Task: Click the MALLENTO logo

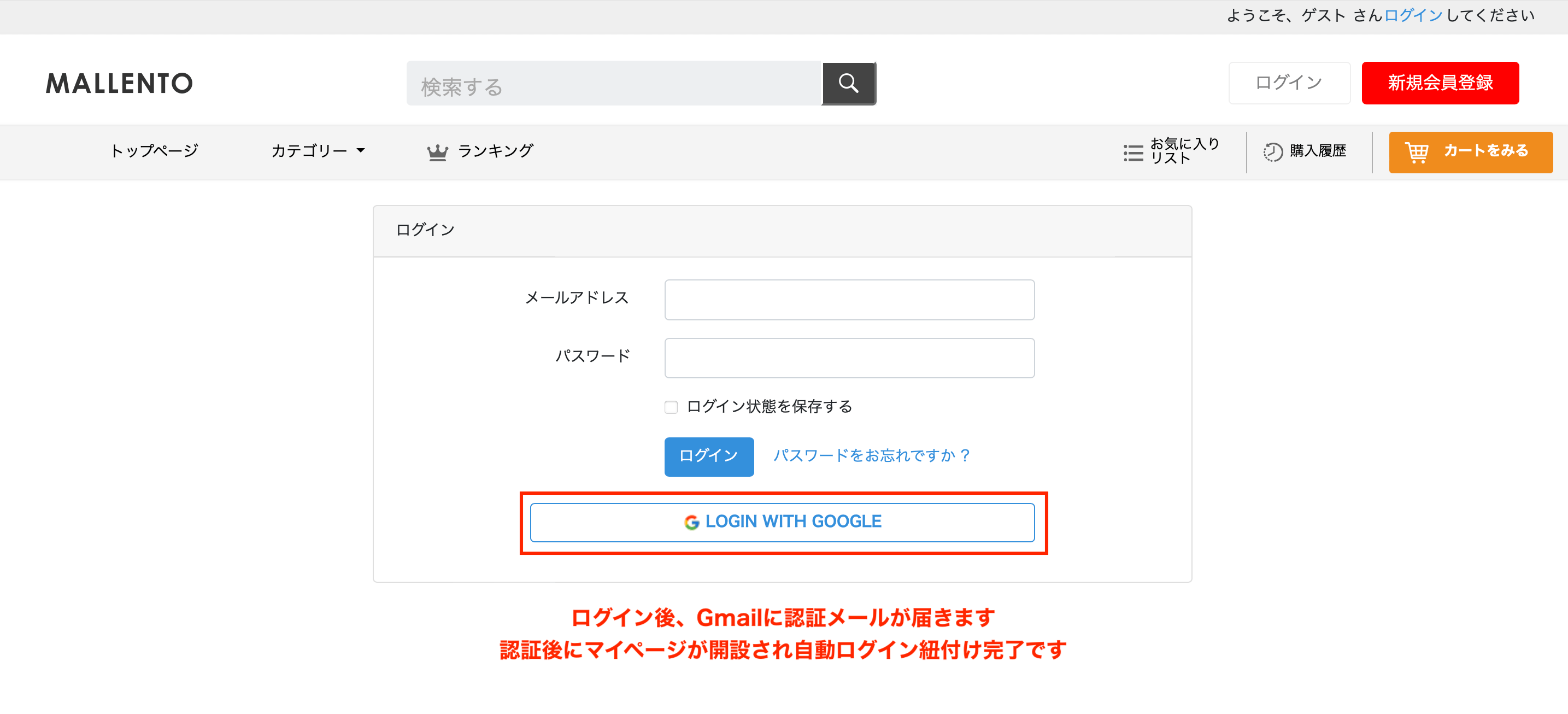Action: [x=119, y=84]
